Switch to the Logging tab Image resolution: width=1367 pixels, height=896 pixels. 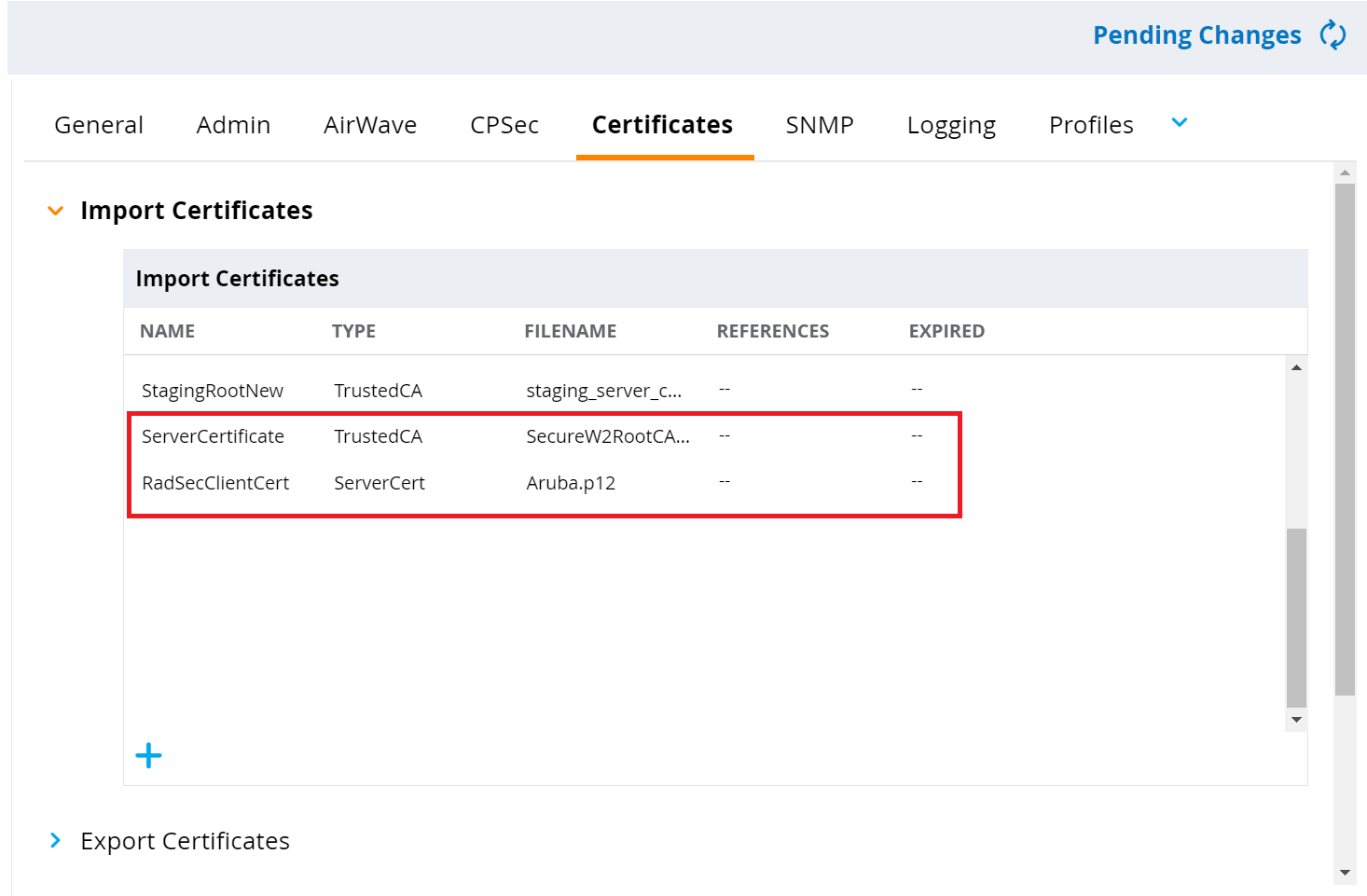click(951, 125)
